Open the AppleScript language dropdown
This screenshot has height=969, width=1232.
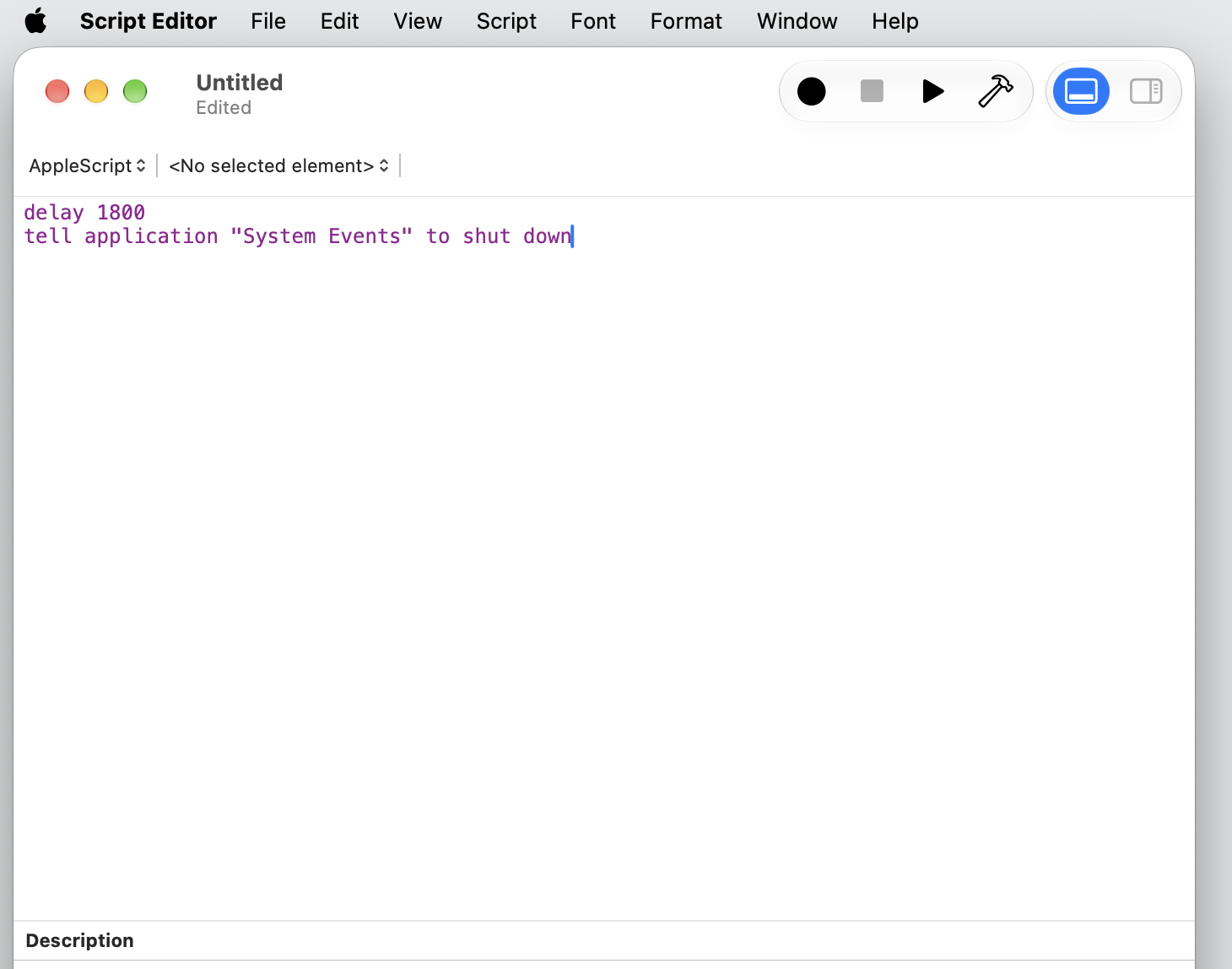(x=88, y=165)
